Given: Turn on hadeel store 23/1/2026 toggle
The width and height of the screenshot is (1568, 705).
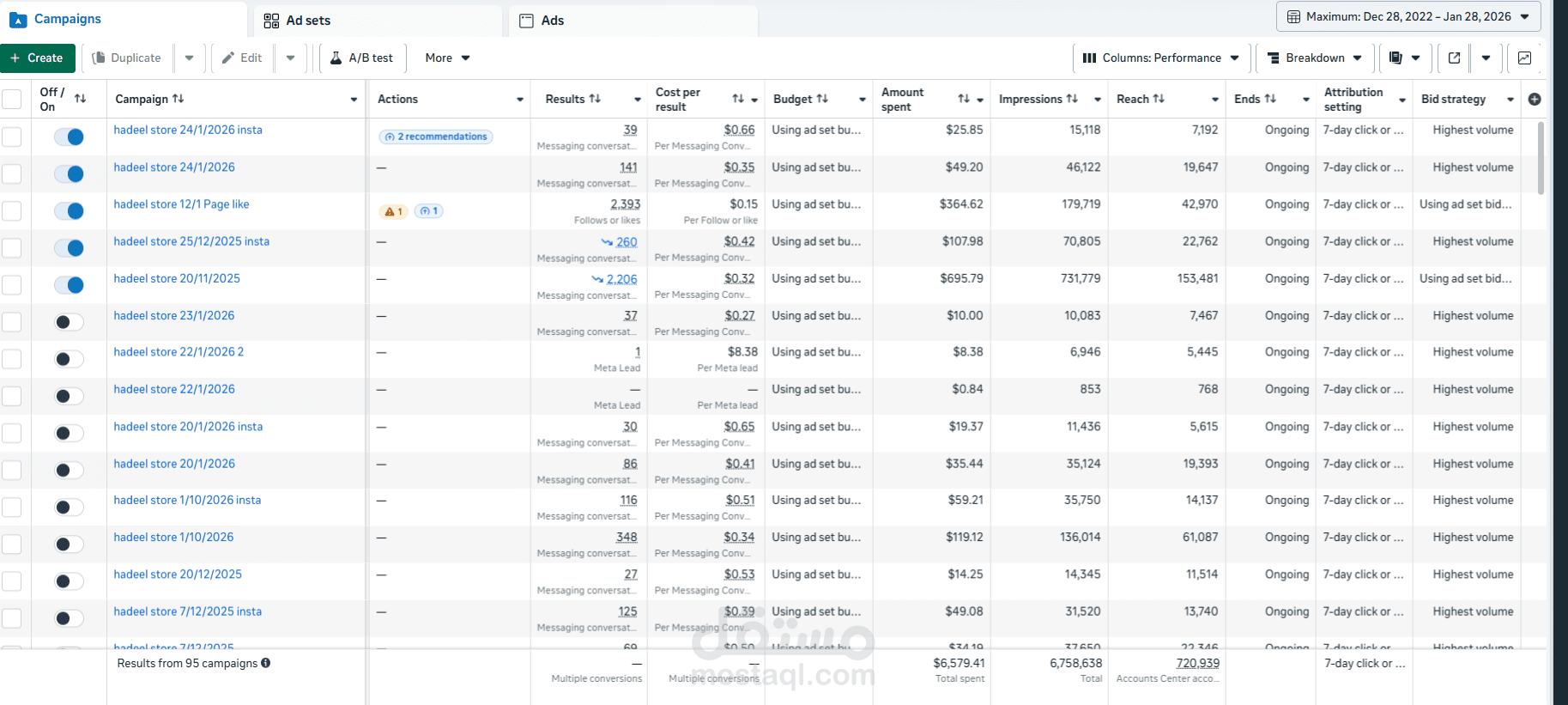Looking at the screenshot, I should point(69,322).
